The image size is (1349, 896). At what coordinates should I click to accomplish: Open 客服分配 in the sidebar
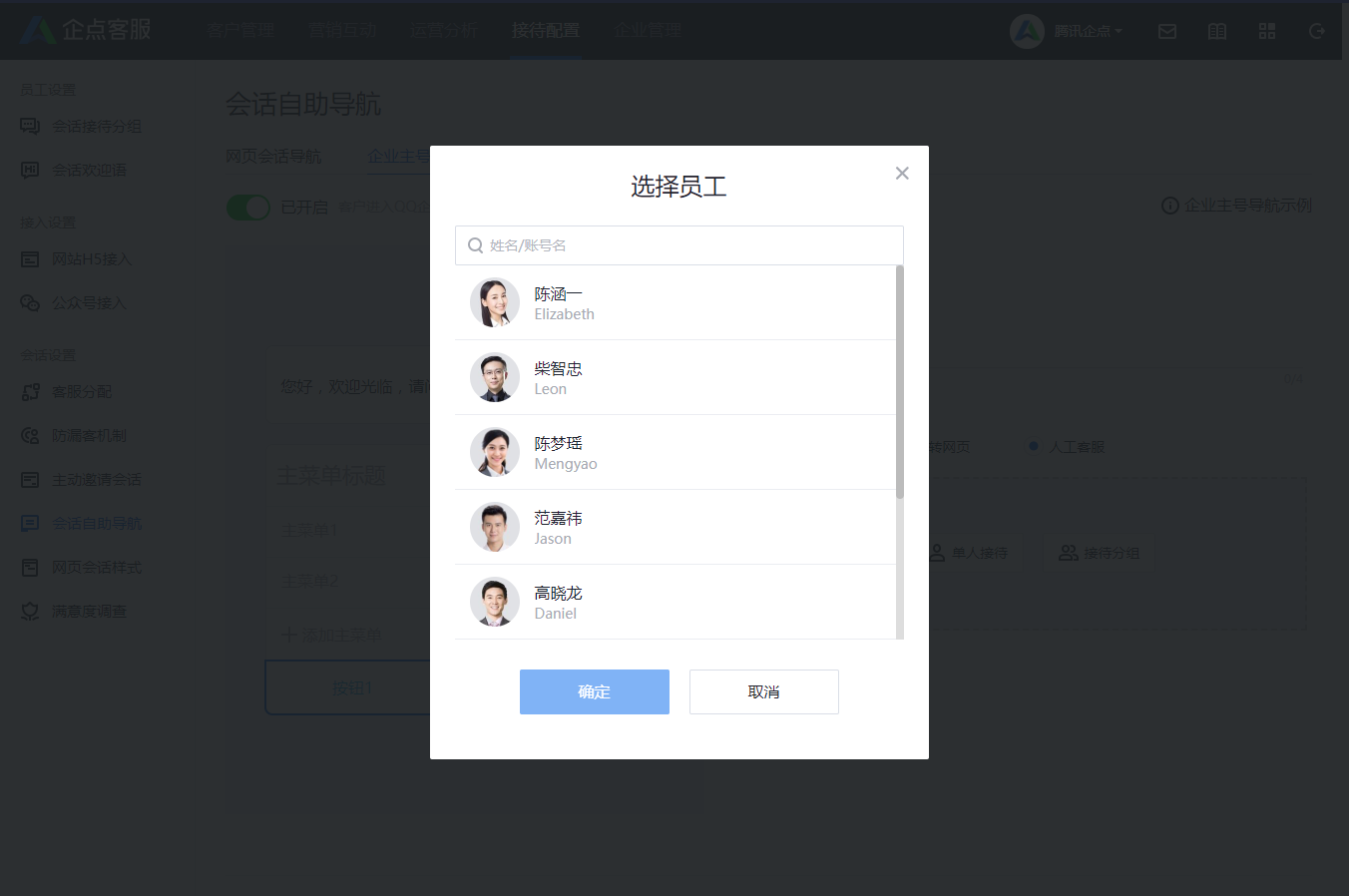point(82,392)
